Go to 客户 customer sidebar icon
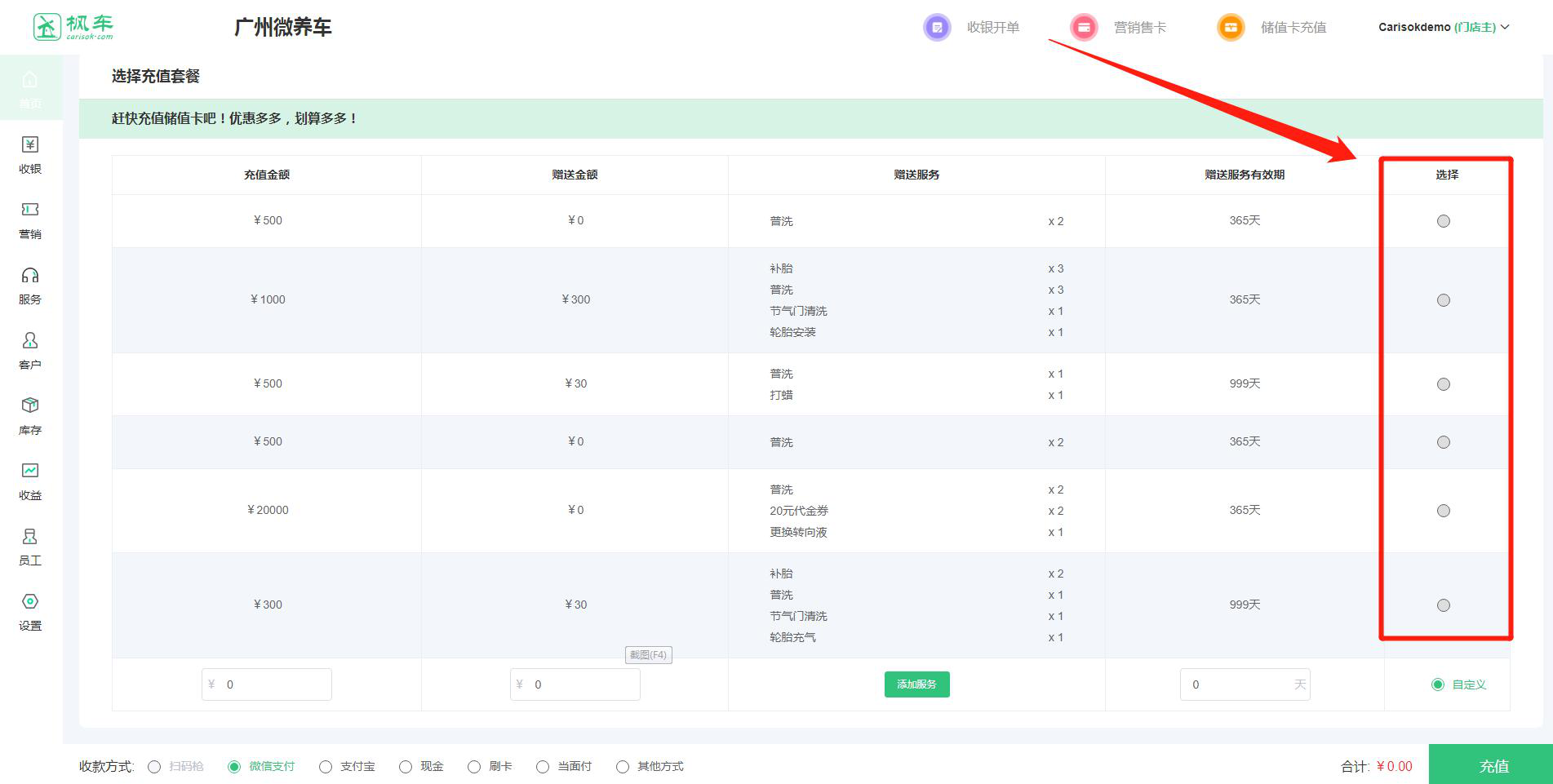This screenshot has width=1553, height=784. coord(30,341)
